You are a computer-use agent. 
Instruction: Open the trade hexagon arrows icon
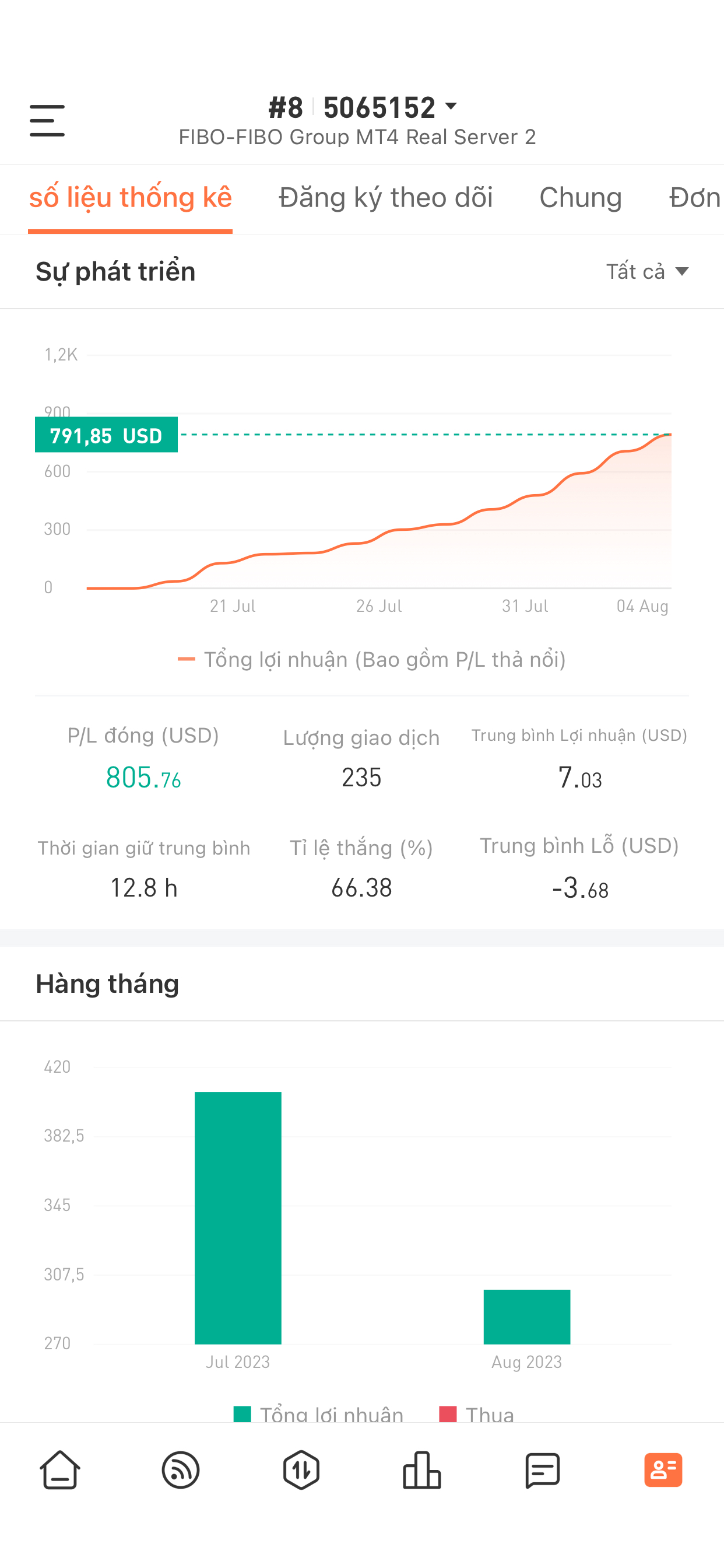(x=301, y=1470)
